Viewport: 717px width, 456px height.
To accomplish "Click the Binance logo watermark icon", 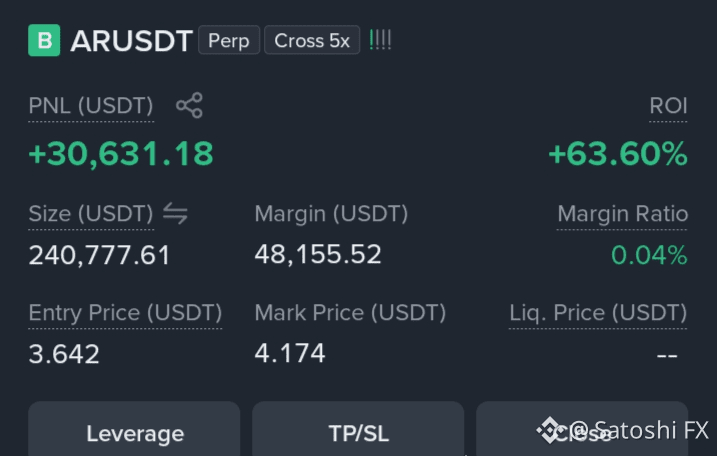I will (549, 430).
